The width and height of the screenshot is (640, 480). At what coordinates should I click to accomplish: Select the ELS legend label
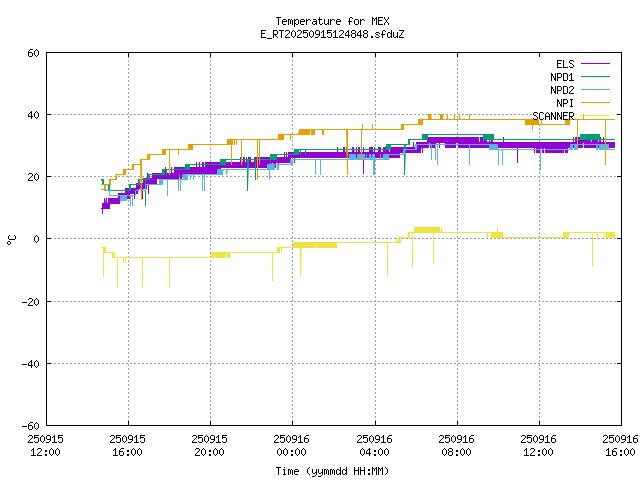(x=565, y=64)
